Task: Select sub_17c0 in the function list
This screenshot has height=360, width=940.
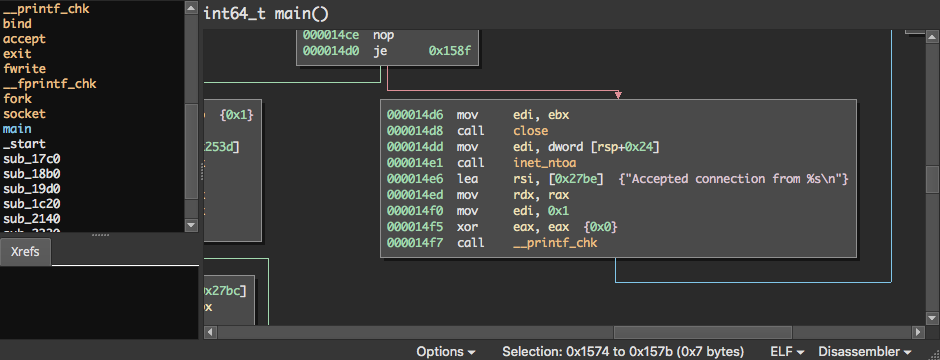Action: point(31,159)
